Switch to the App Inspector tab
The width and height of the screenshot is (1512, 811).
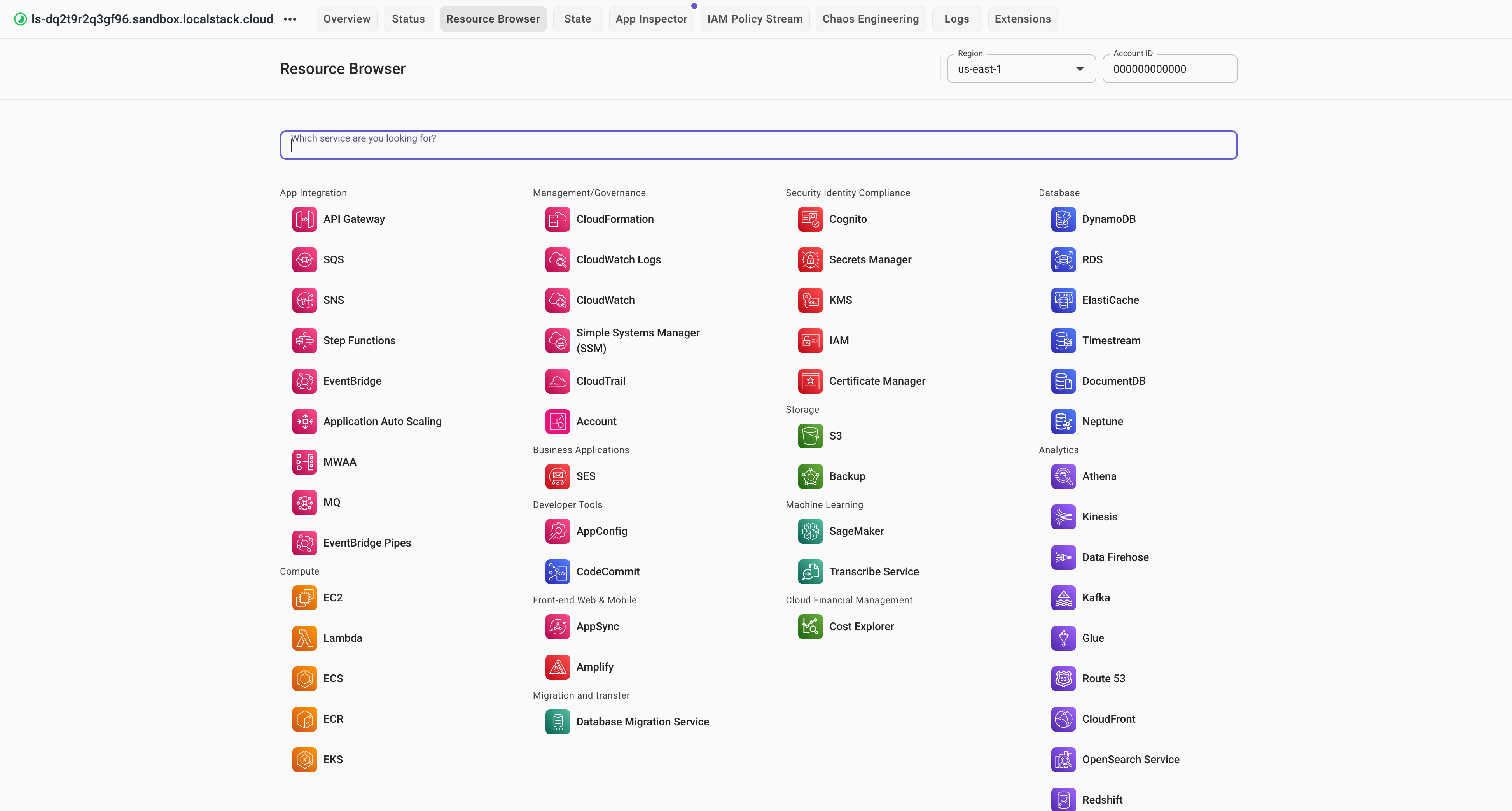coord(652,19)
